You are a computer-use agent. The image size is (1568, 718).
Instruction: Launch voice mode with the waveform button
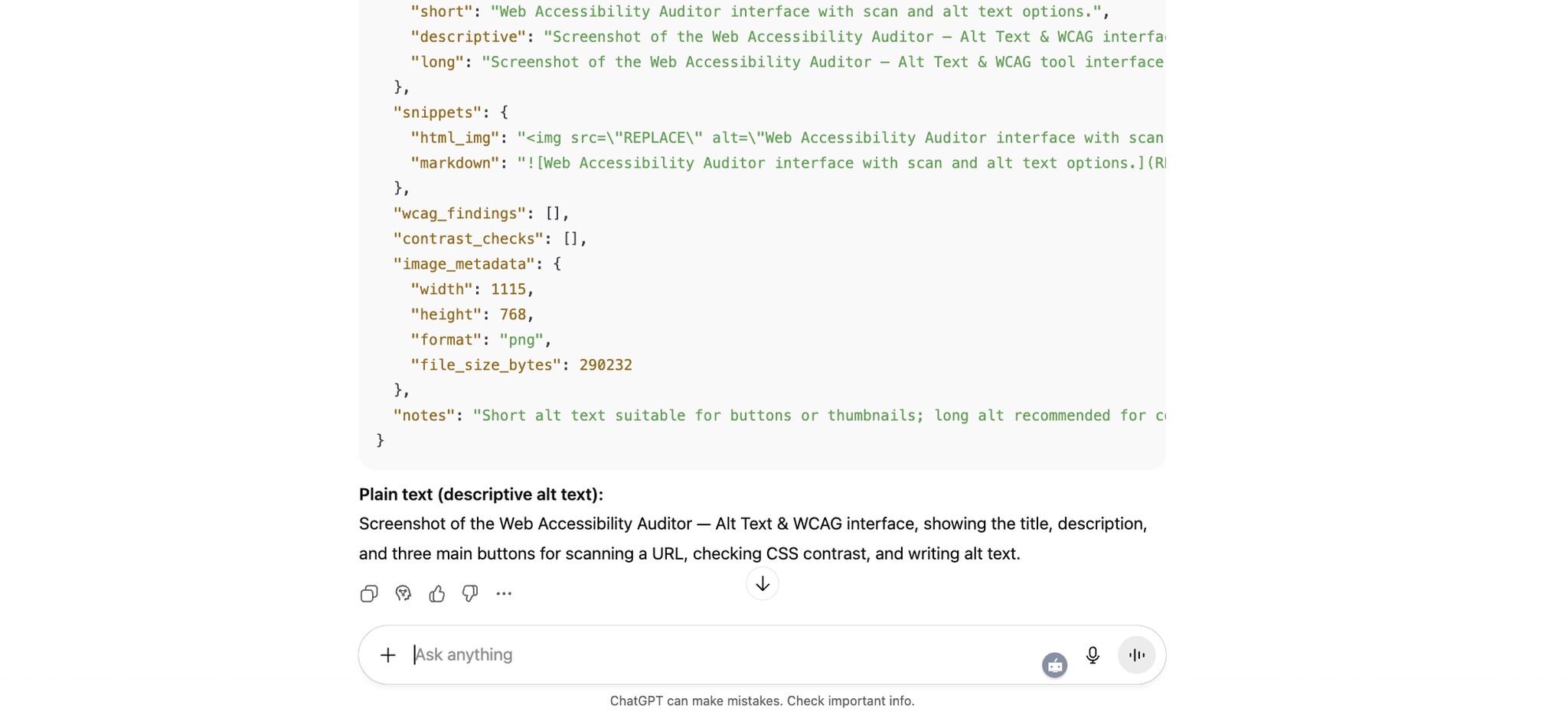click(x=1136, y=655)
